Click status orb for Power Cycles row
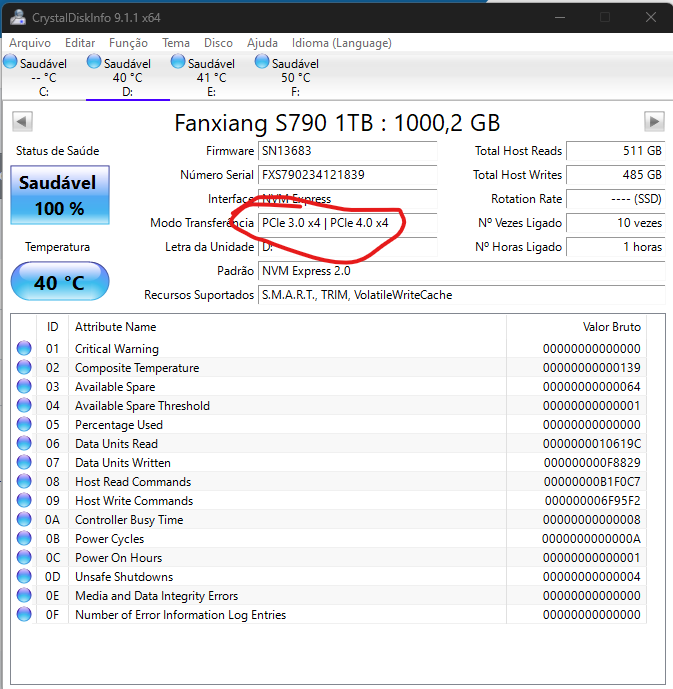The width and height of the screenshot is (673, 689). (x=24, y=538)
